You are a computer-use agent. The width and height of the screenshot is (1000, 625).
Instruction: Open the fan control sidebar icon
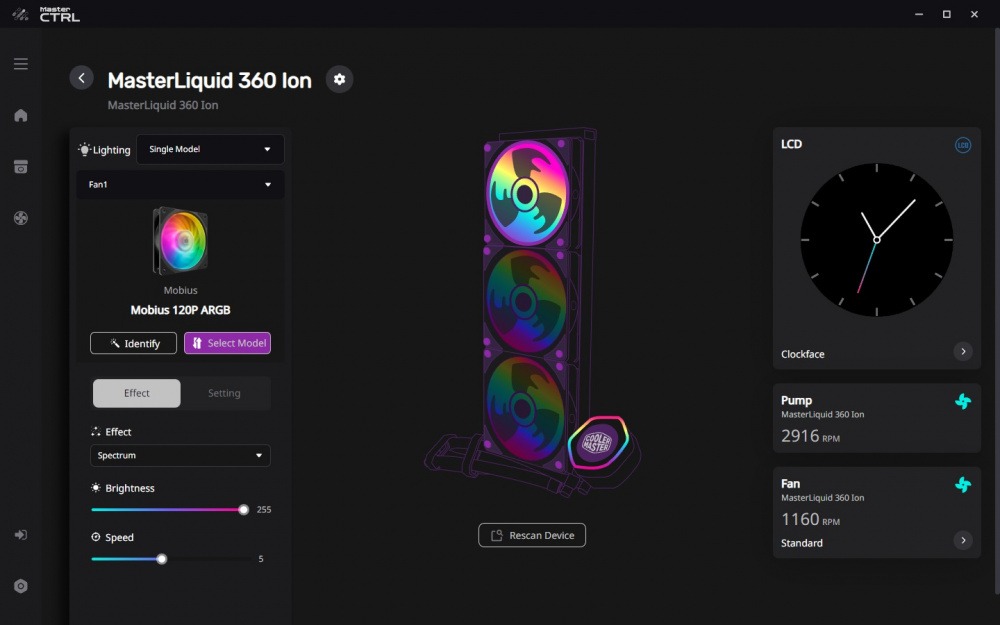[20, 218]
